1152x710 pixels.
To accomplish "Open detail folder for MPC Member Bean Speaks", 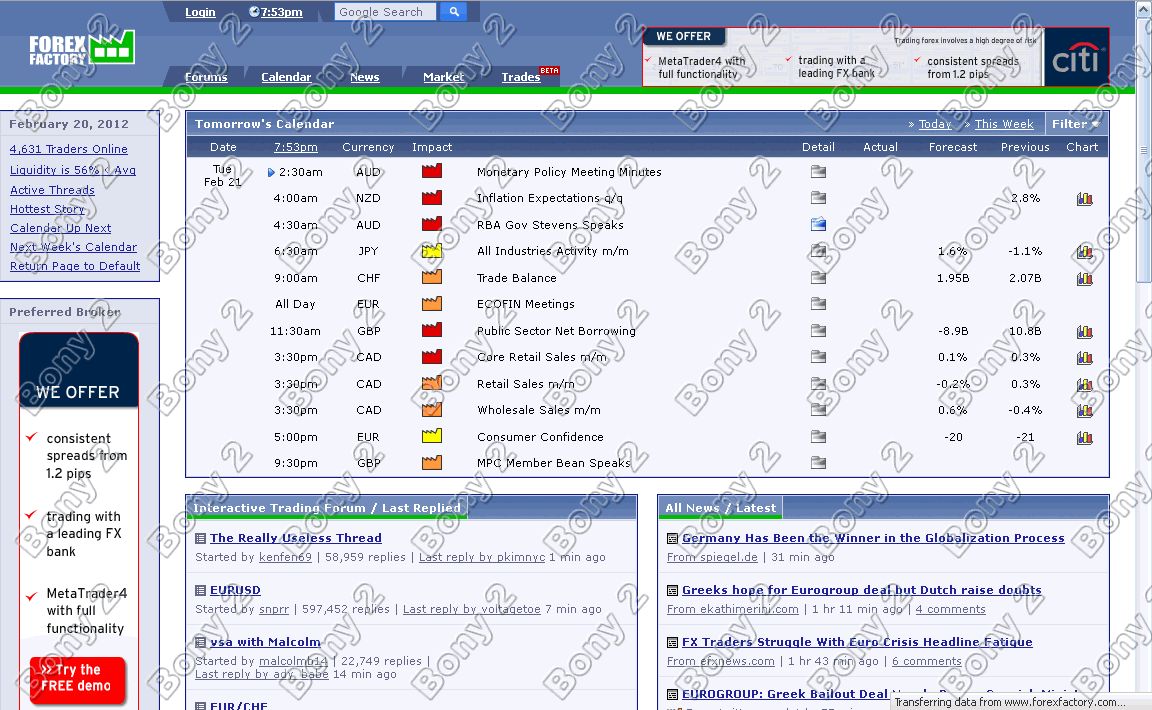I will (x=818, y=463).
